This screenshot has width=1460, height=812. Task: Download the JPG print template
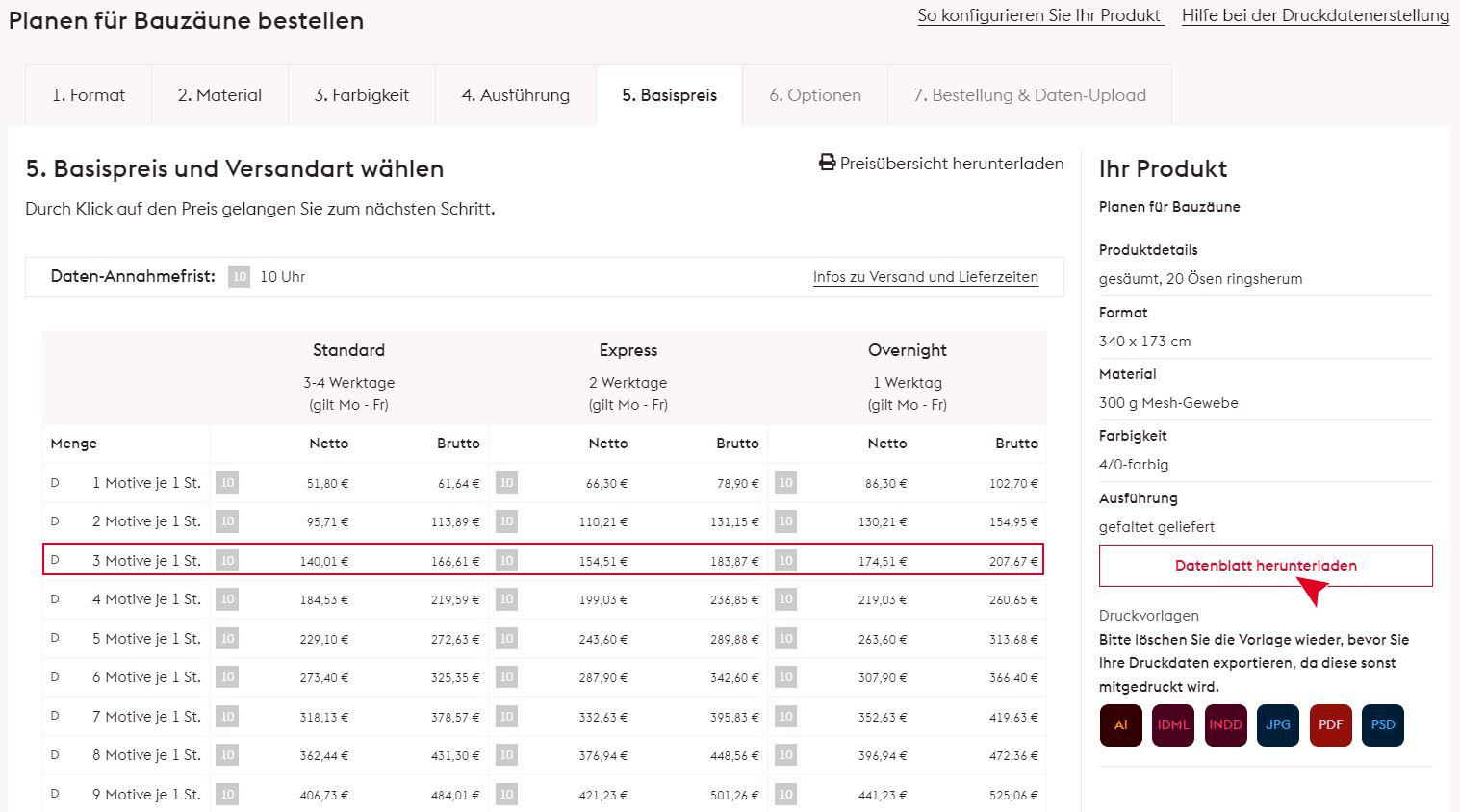pyautogui.click(x=1278, y=725)
